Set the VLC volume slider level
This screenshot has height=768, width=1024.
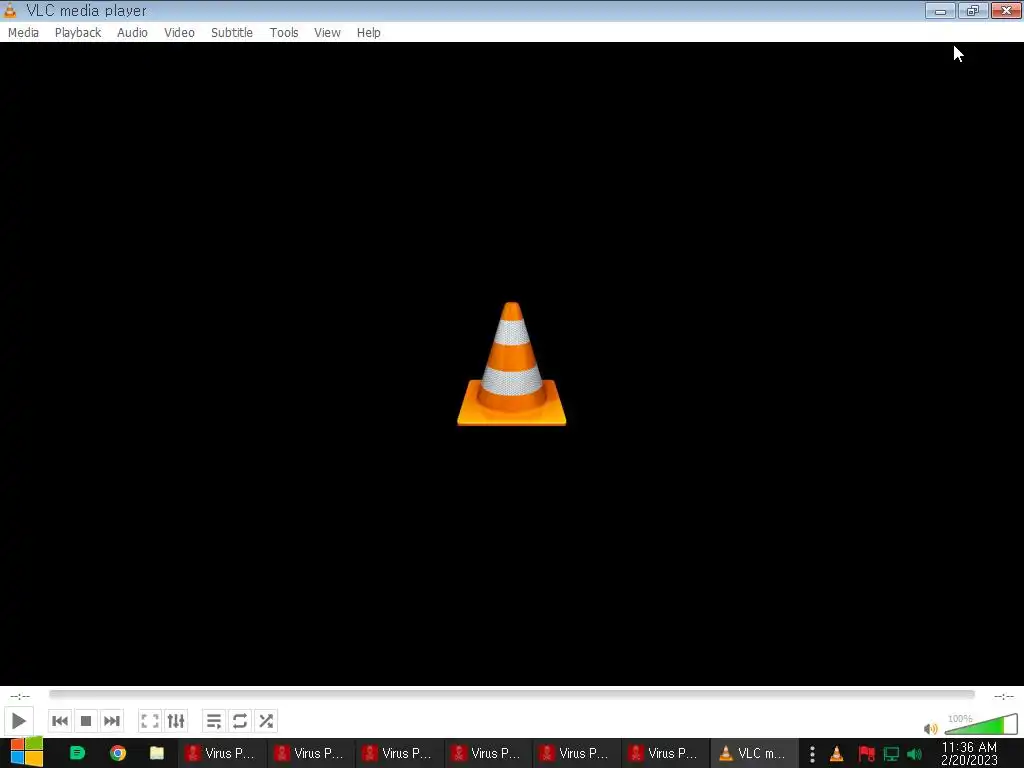pos(981,725)
